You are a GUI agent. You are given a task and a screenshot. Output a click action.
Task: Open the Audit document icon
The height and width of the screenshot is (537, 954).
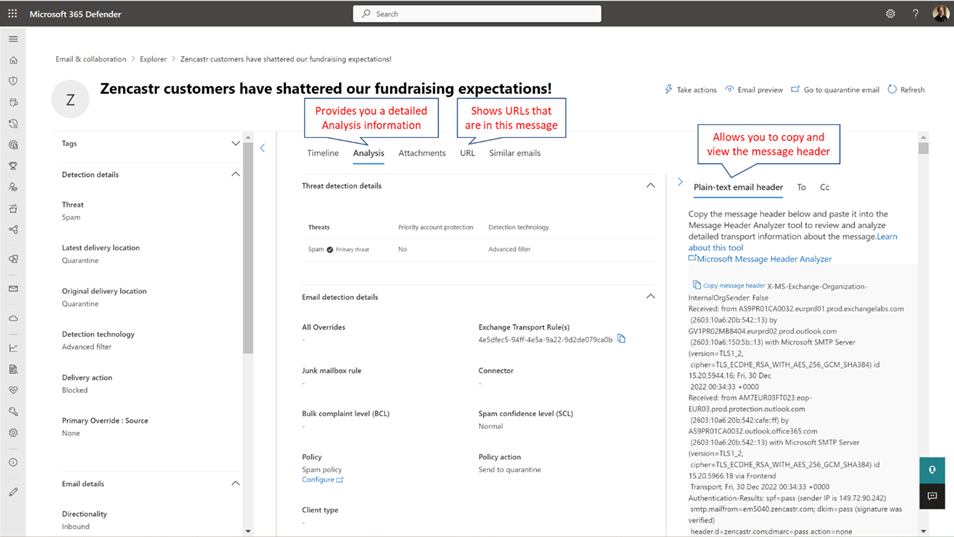(x=13, y=369)
